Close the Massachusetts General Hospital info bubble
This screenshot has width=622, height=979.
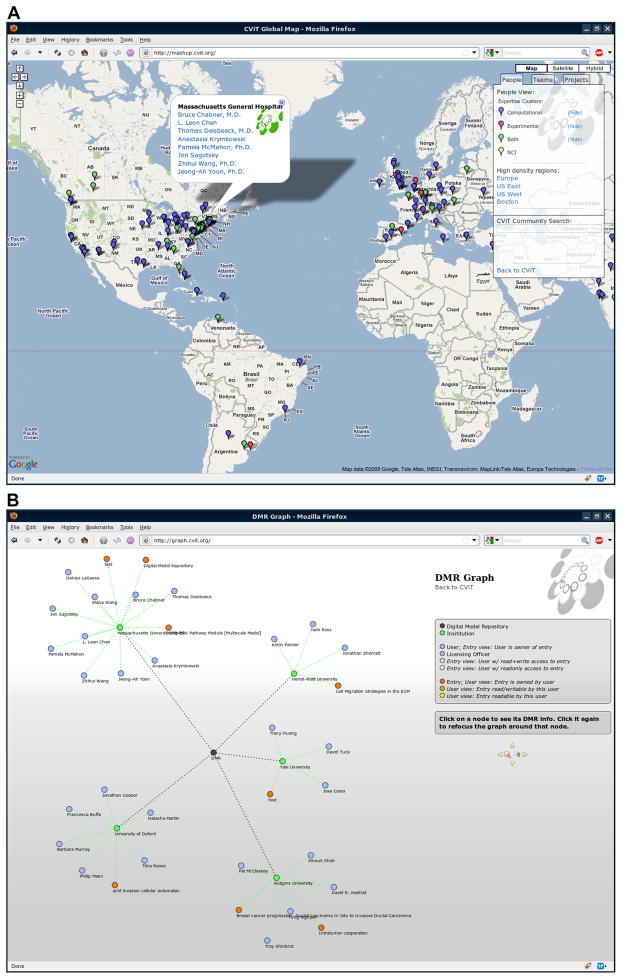tap(282, 102)
